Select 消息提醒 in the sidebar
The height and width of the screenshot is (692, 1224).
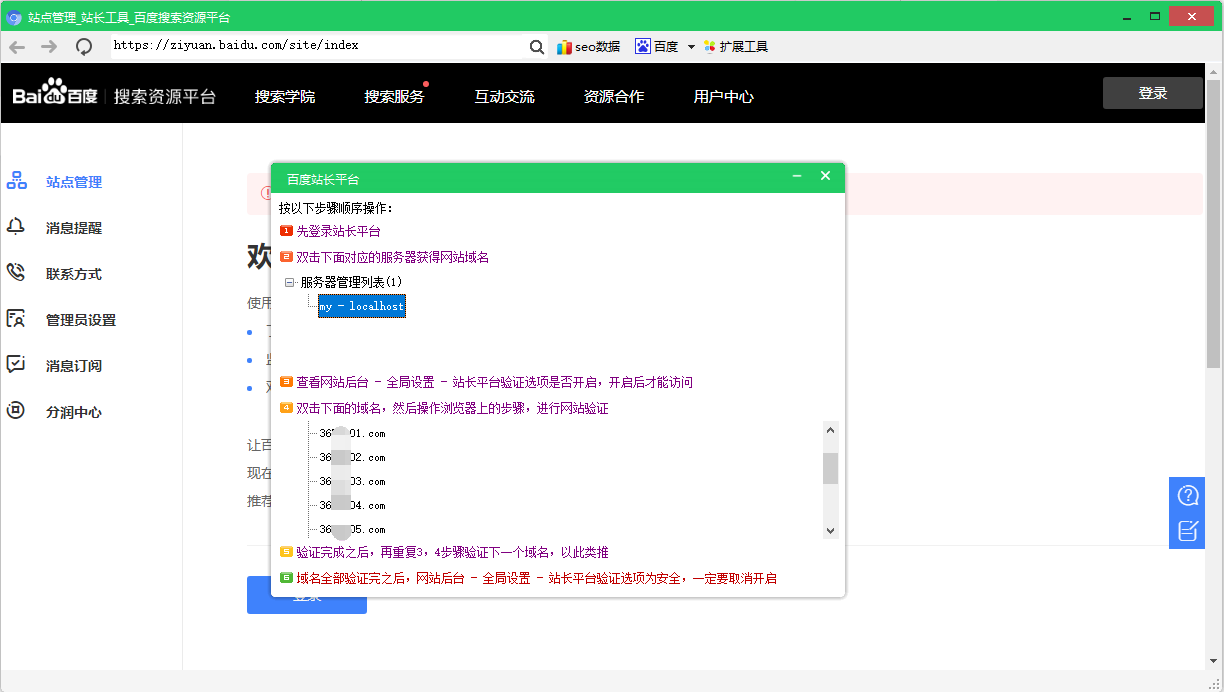(74, 228)
